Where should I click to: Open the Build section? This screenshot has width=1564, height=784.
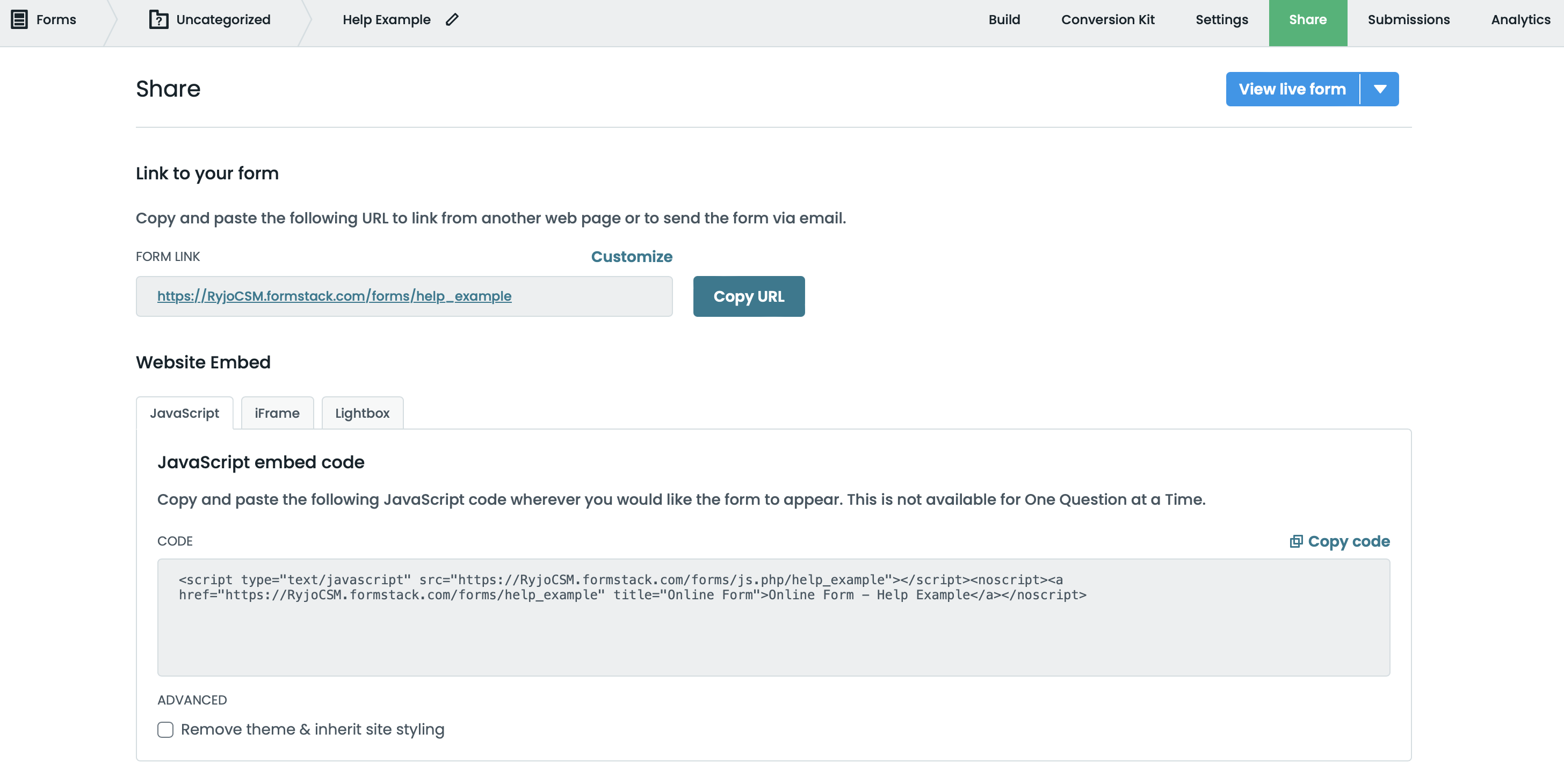click(x=1004, y=19)
